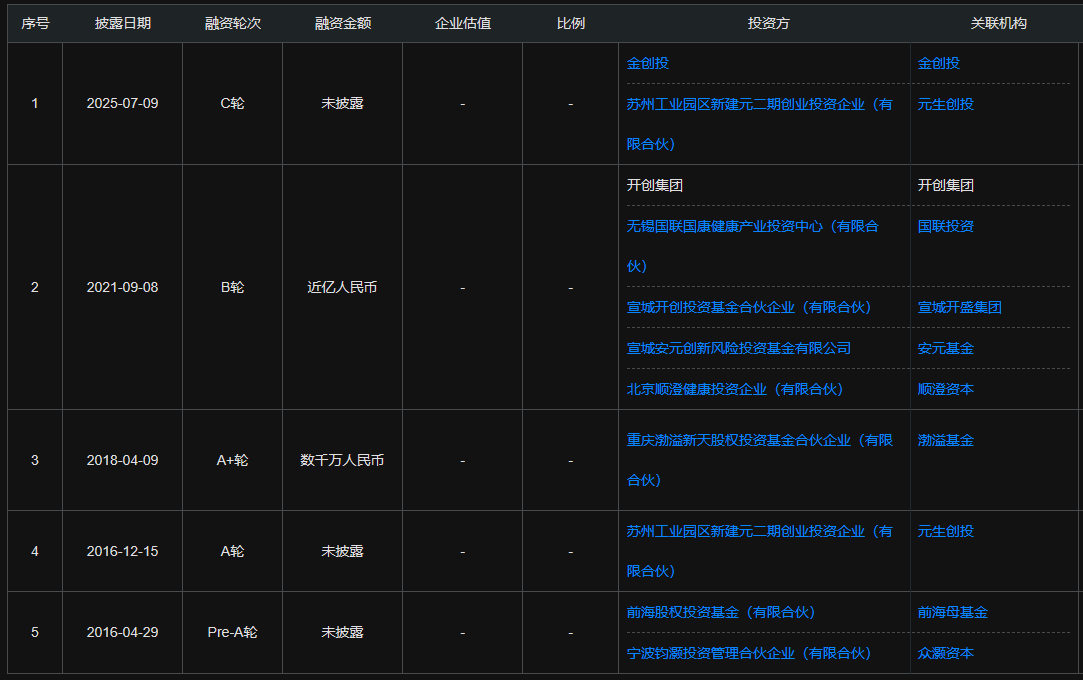Open 重庆渤溢新天股权投资基金合伙企业 link
This screenshot has height=680, width=1083.
pyautogui.click(x=759, y=460)
